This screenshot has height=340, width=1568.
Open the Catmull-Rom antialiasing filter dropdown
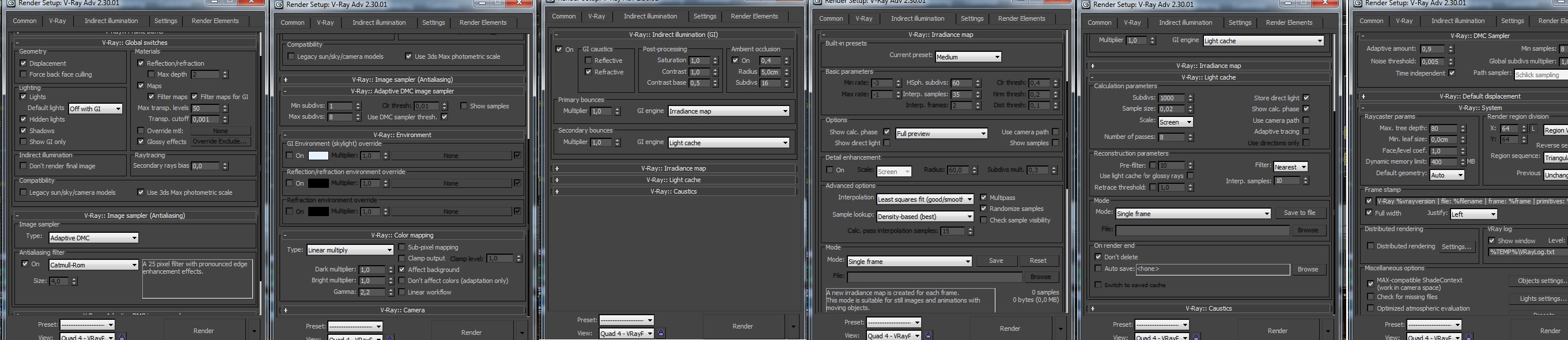[93, 265]
